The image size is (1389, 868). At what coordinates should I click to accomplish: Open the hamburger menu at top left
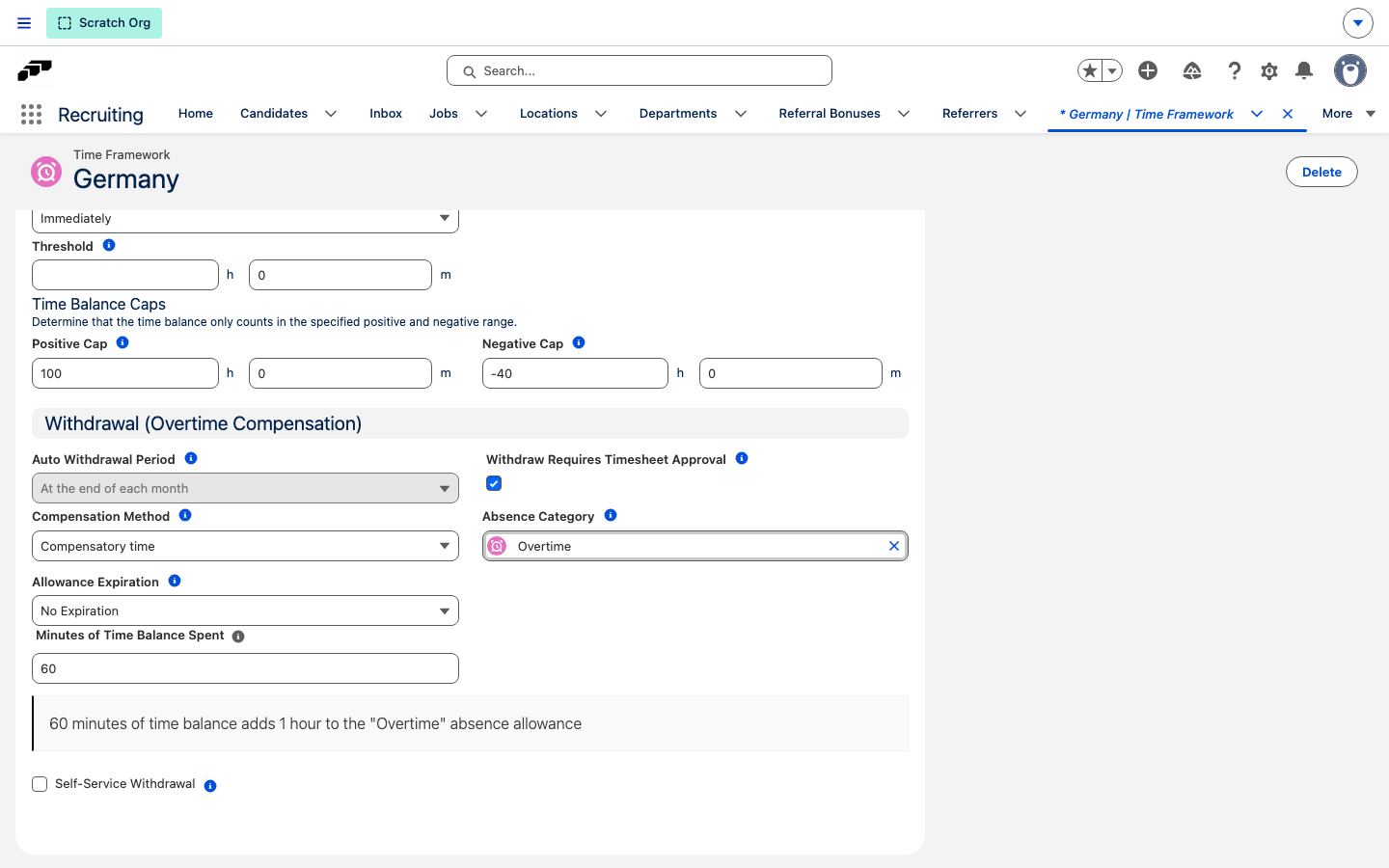(24, 23)
